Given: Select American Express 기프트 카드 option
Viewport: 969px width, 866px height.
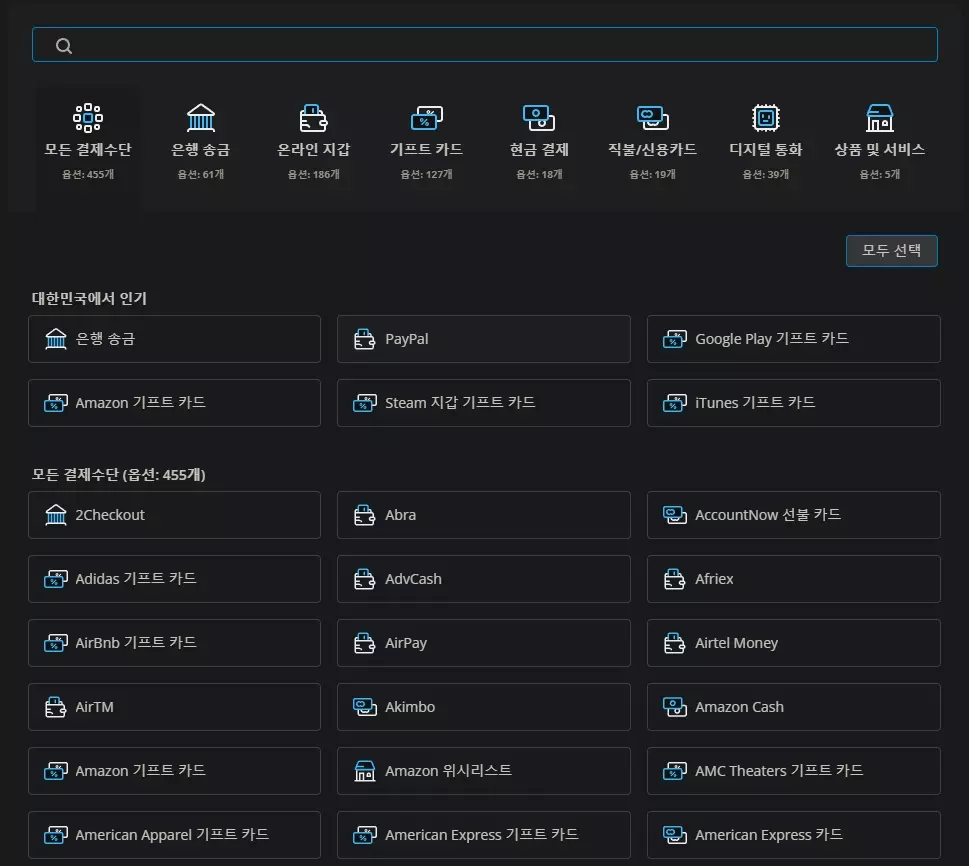Looking at the screenshot, I should pos(484,835).
